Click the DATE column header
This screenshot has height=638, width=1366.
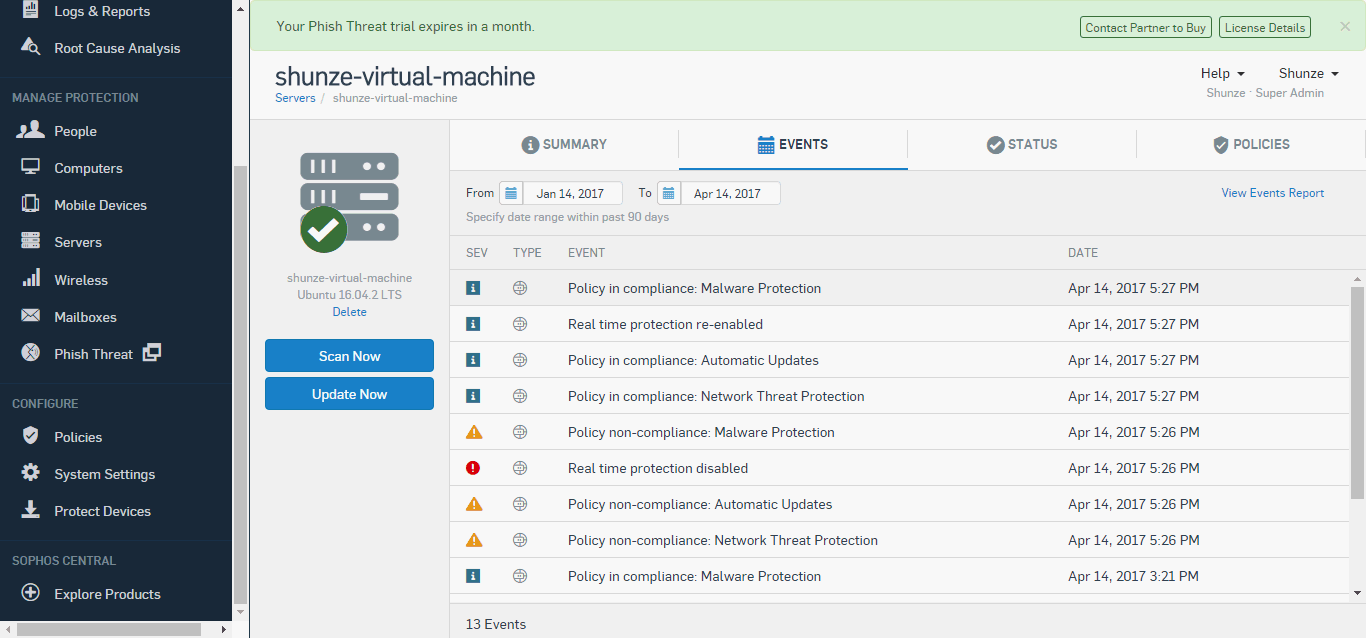(1083, 253)
